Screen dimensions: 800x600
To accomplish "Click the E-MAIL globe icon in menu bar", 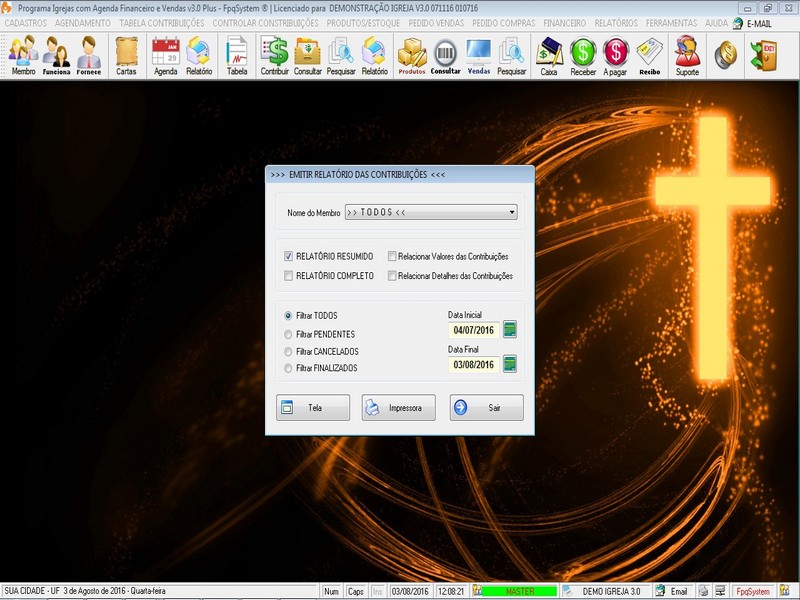I will [x=738, y=23].
